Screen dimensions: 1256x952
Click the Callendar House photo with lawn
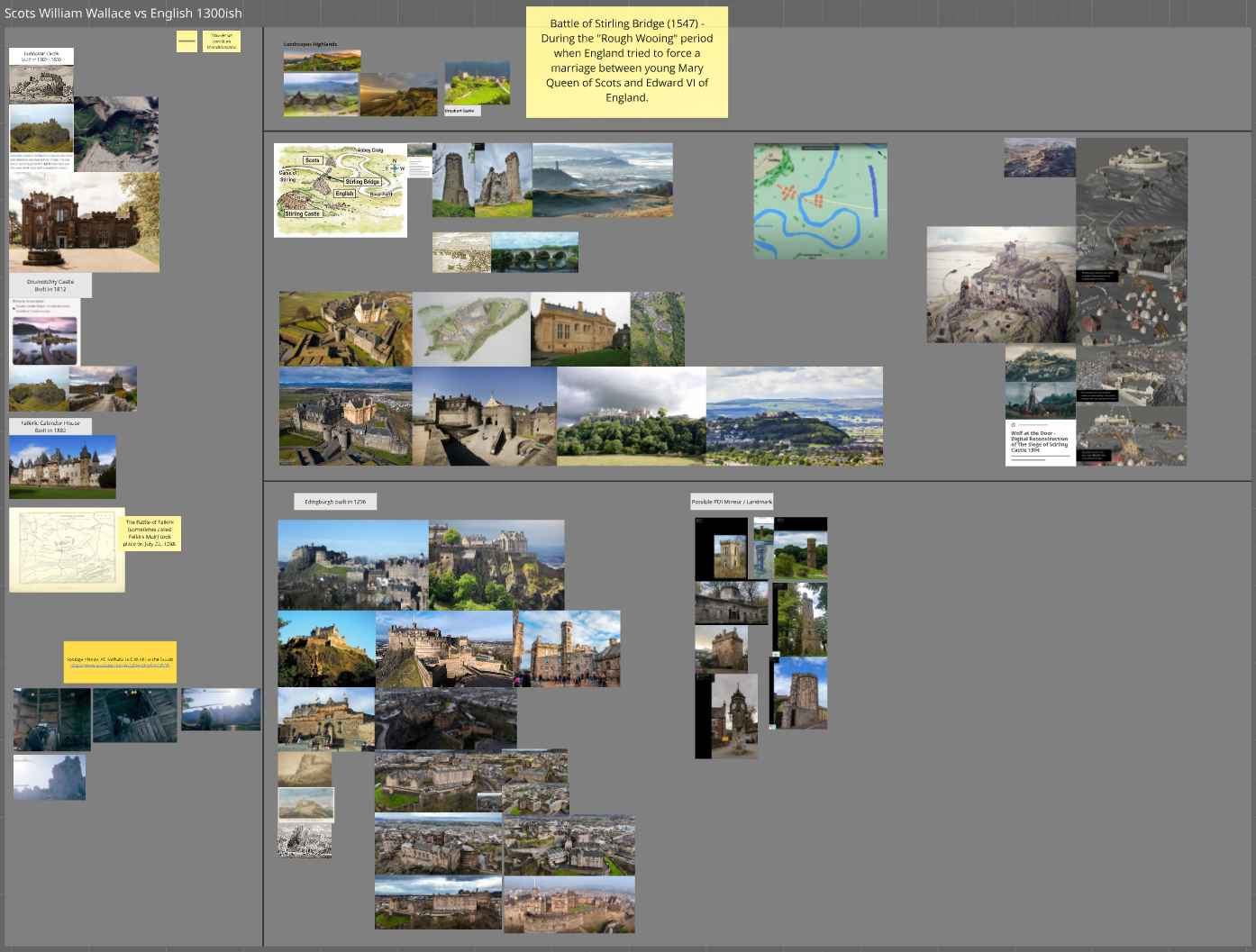[62, 467]
